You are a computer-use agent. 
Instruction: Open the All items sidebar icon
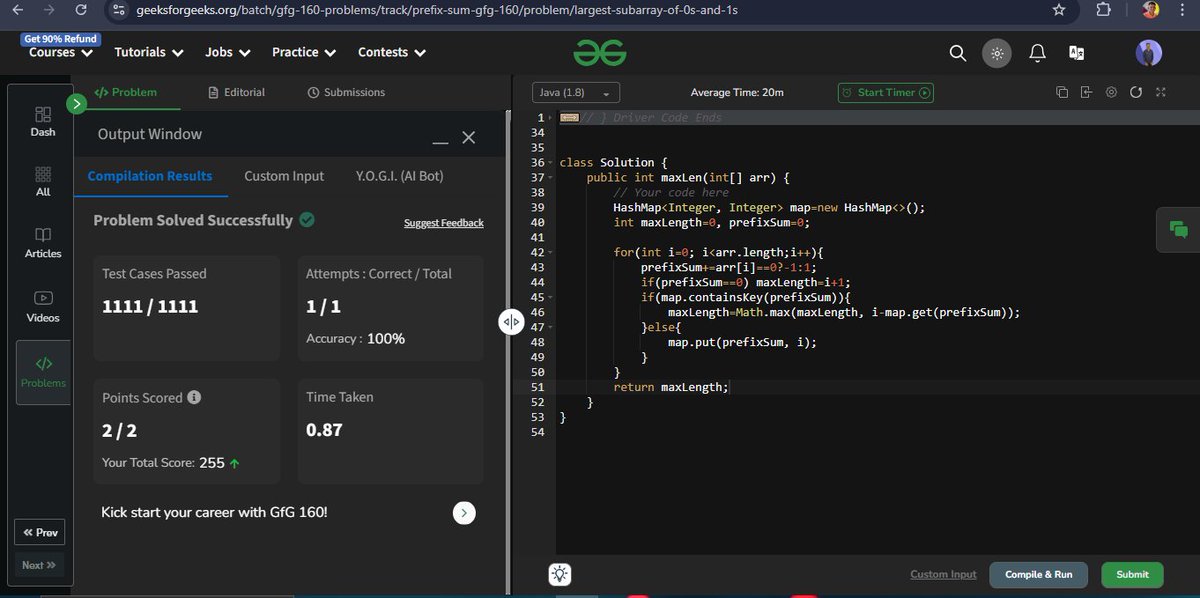[43, 181]
